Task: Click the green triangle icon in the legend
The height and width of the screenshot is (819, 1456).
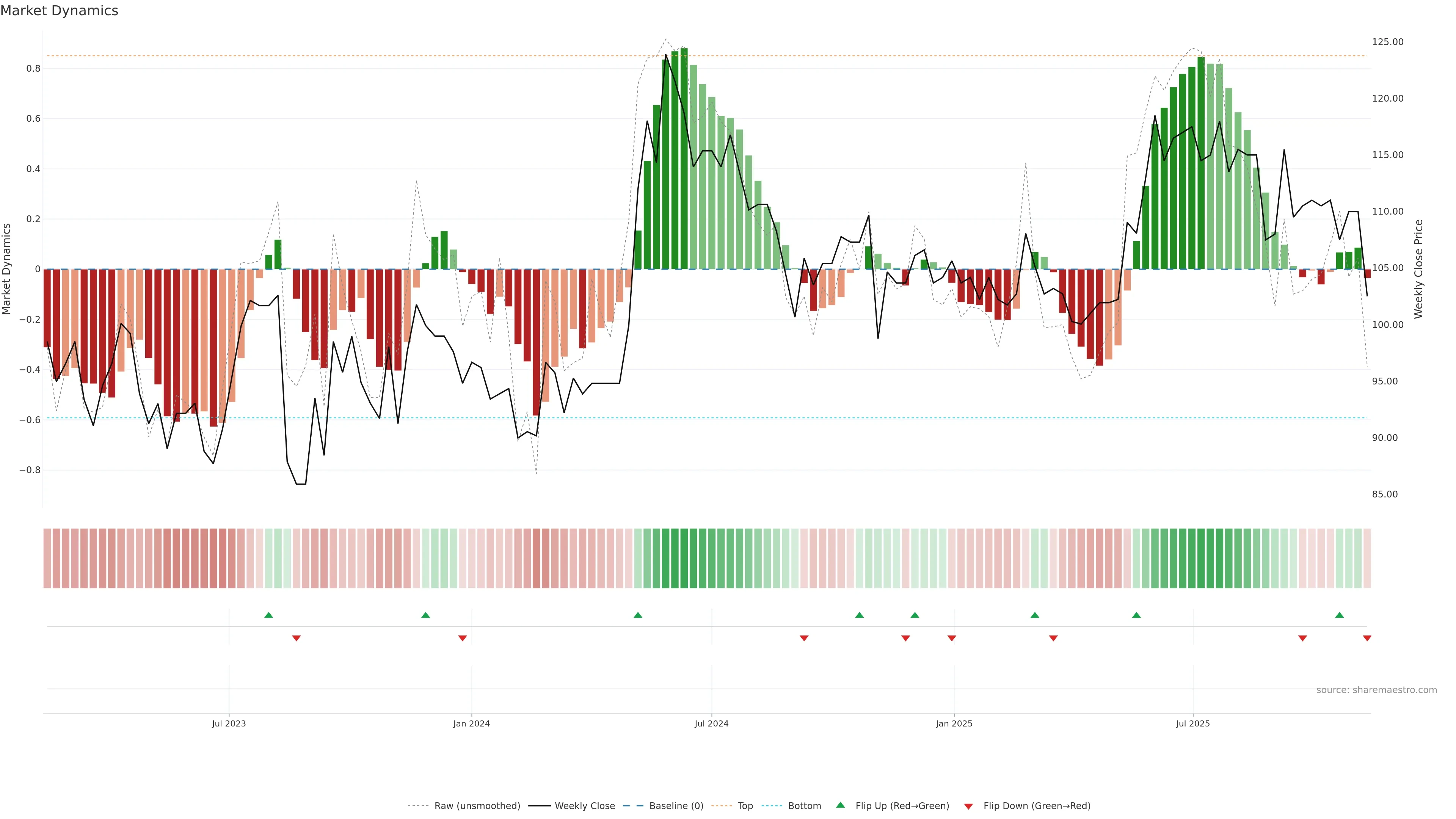Action: [x=841, y=805]
